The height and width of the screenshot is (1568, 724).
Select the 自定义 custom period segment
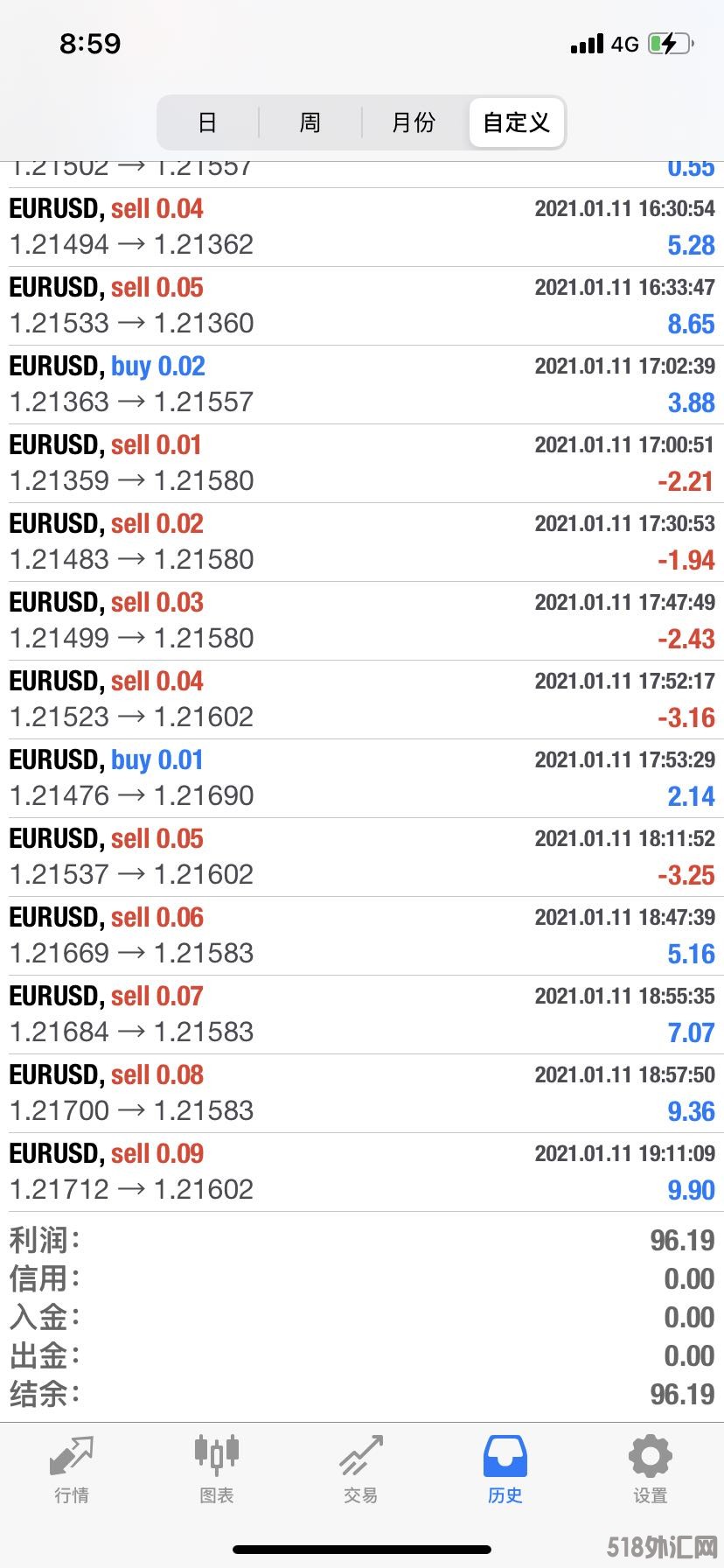click(517, 122)
